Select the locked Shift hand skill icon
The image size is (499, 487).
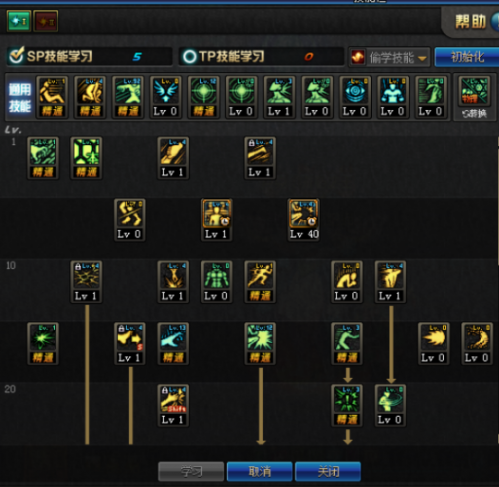point(173,406)
